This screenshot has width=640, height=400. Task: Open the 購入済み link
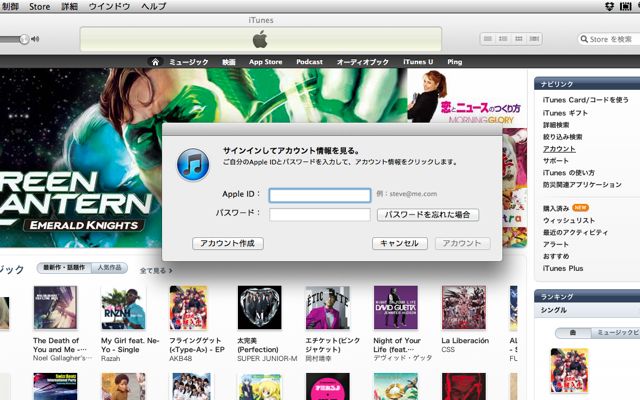pyautogui.click(x=556, y=209)
